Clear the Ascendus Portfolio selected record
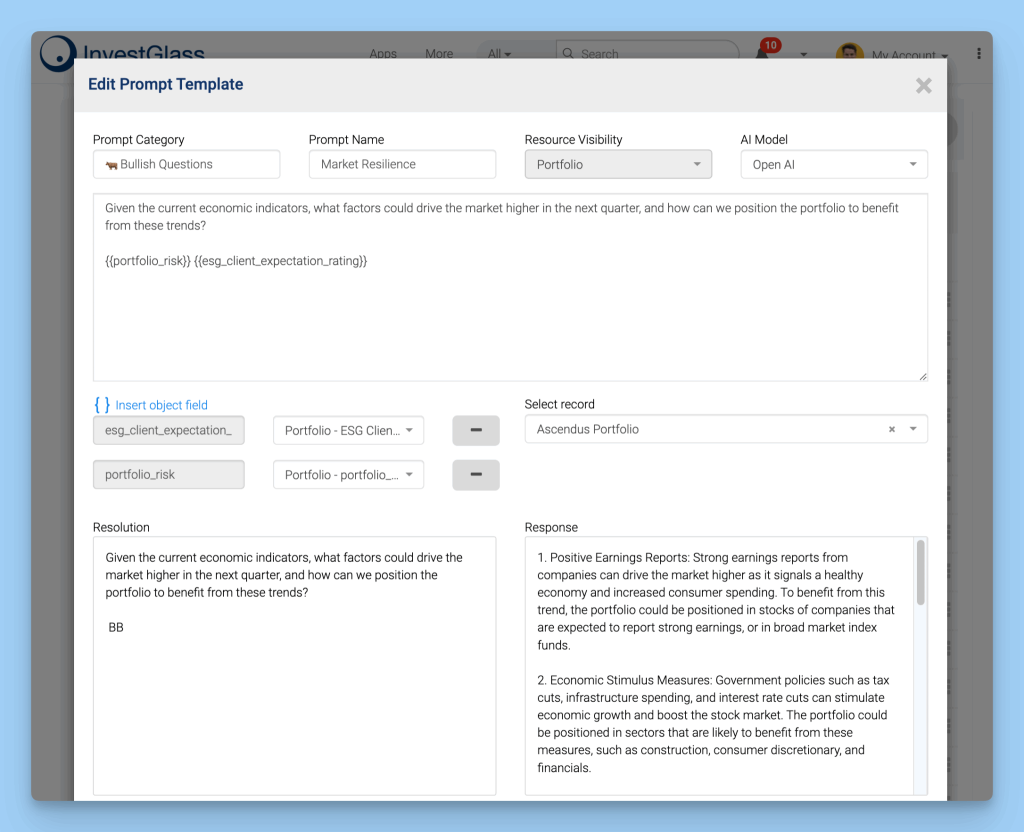Viewport: 1024px width, 832px height. [x=892, y=429]
